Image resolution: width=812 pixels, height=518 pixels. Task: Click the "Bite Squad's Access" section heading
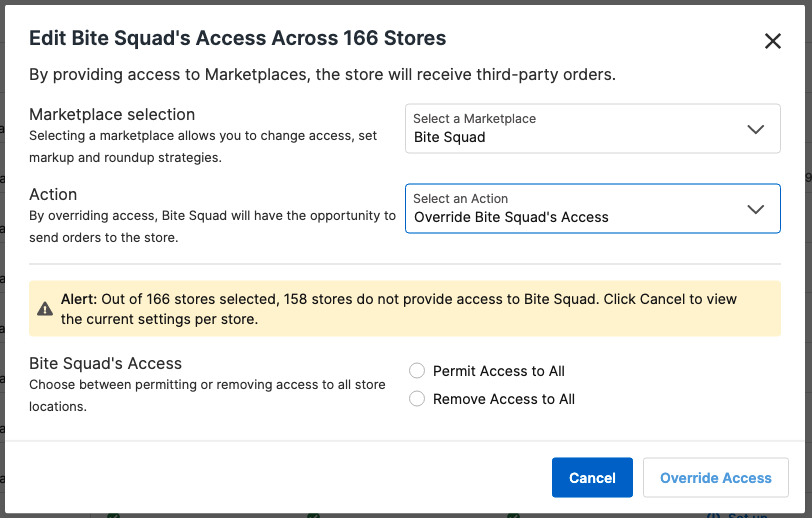click(105, 363)
